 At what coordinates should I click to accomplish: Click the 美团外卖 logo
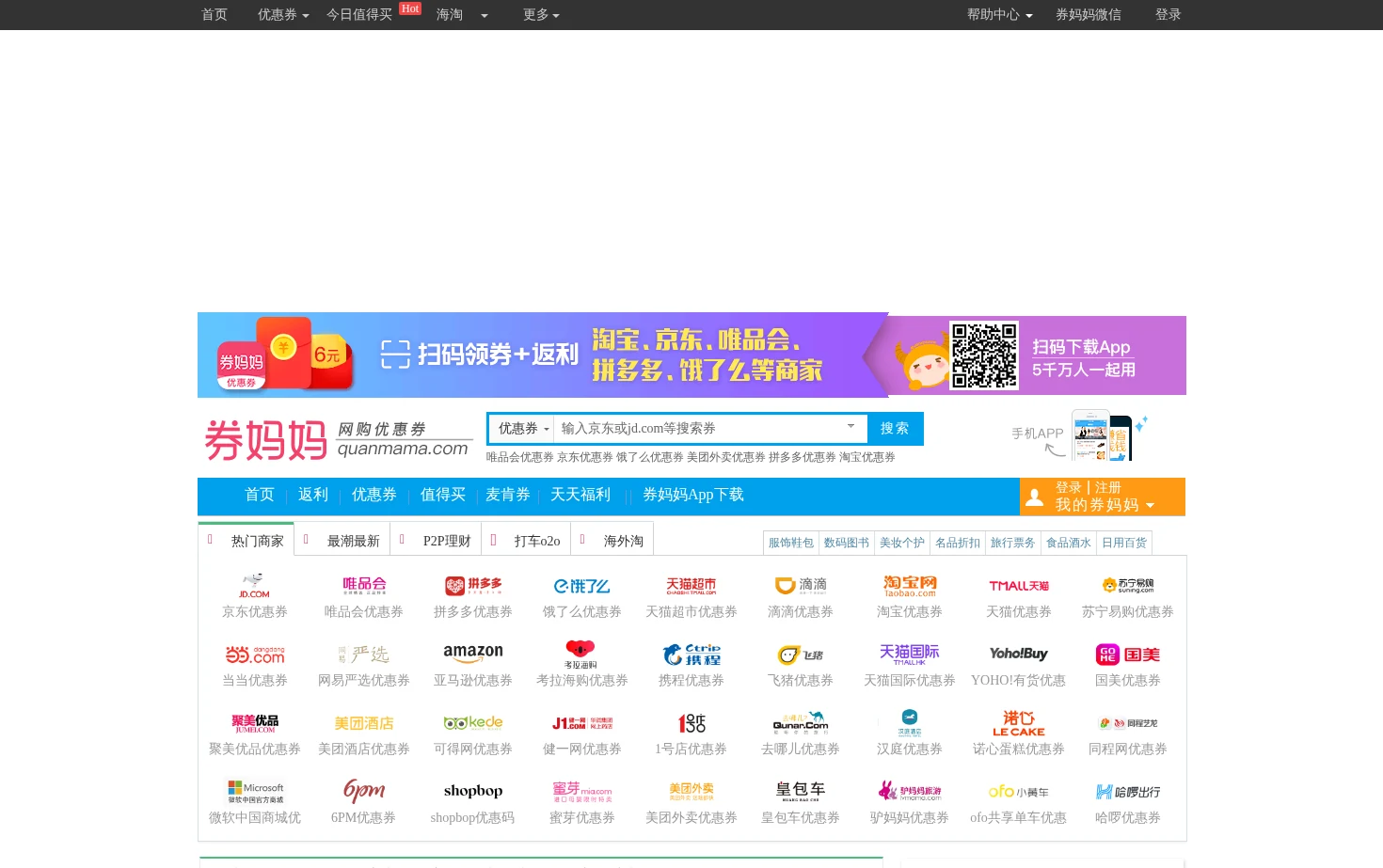pyautogui.click(x=691, y=791)
